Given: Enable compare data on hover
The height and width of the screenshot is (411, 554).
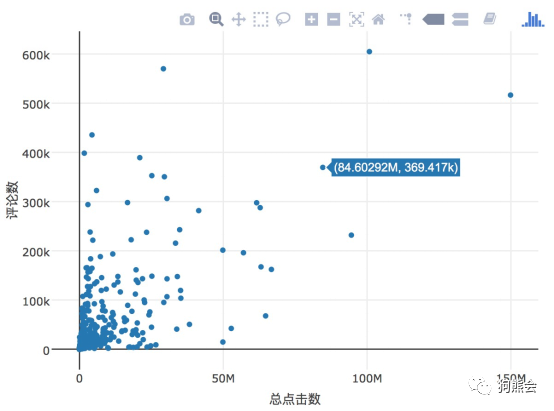Looking at the screenshot, I should click(x=460, y=19).
